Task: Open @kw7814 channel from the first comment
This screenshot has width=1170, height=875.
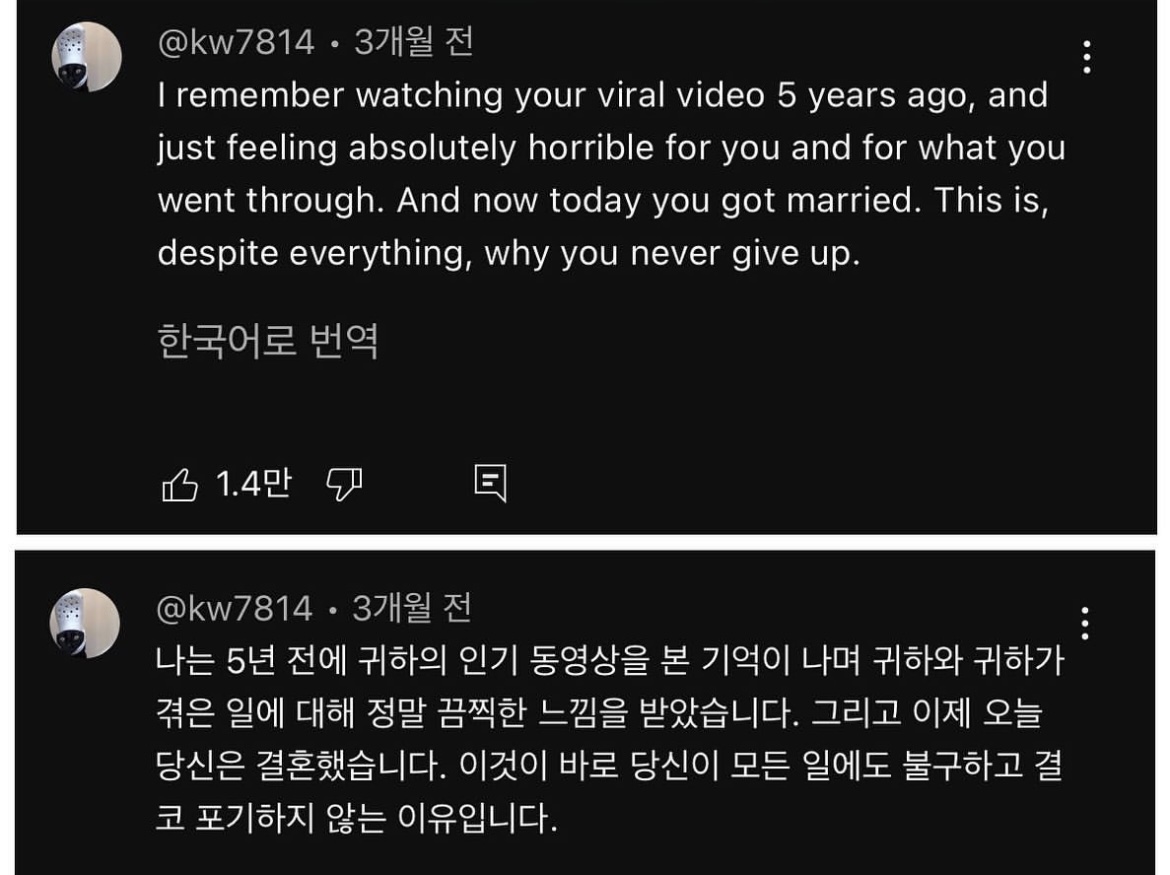Action: [236, 43]
